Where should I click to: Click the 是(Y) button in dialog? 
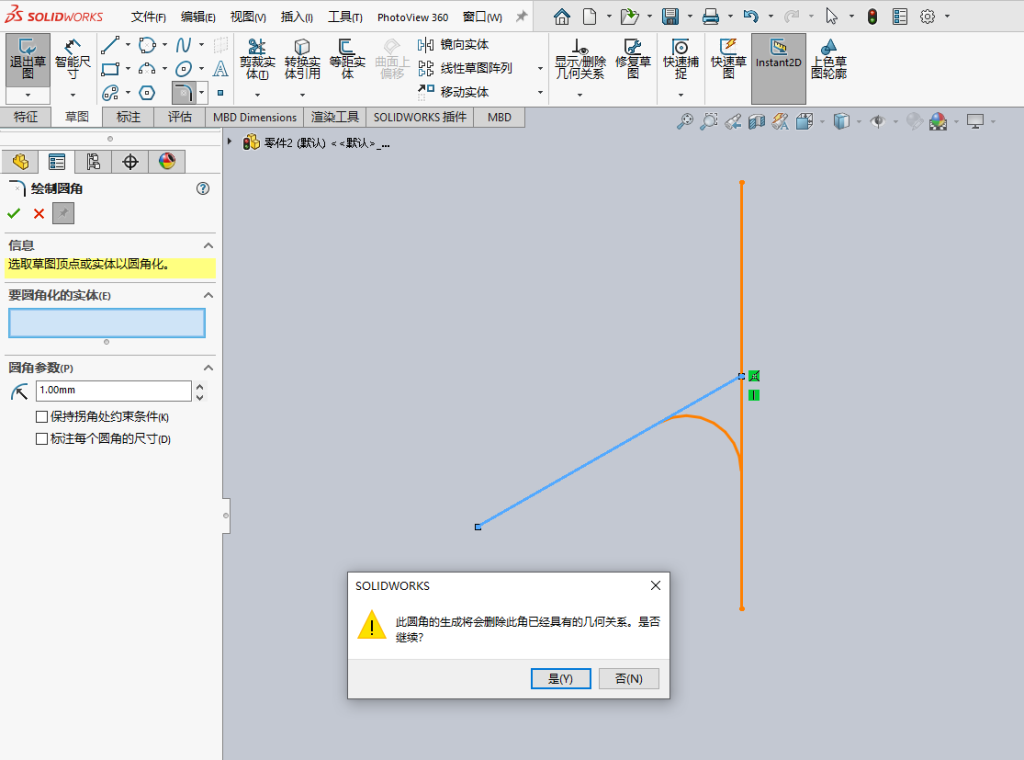tap(561, 678)
